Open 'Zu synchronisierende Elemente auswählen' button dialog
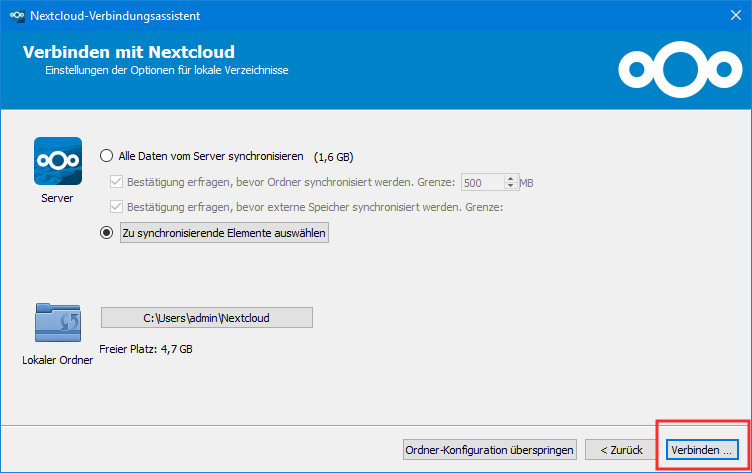 click(223, 232)
